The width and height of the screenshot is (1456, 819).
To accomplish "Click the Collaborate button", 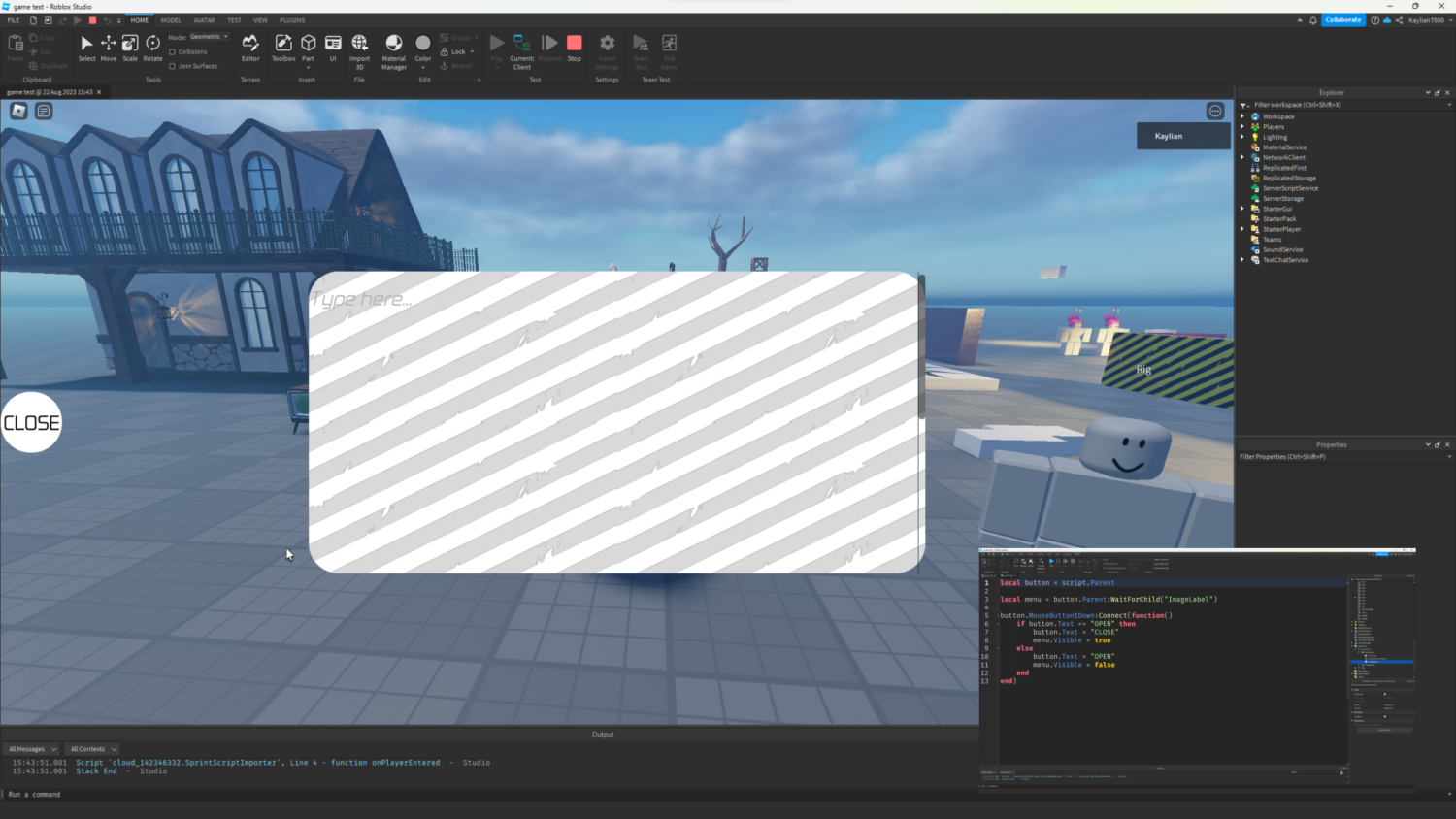I will click(x=1343, y=19).
